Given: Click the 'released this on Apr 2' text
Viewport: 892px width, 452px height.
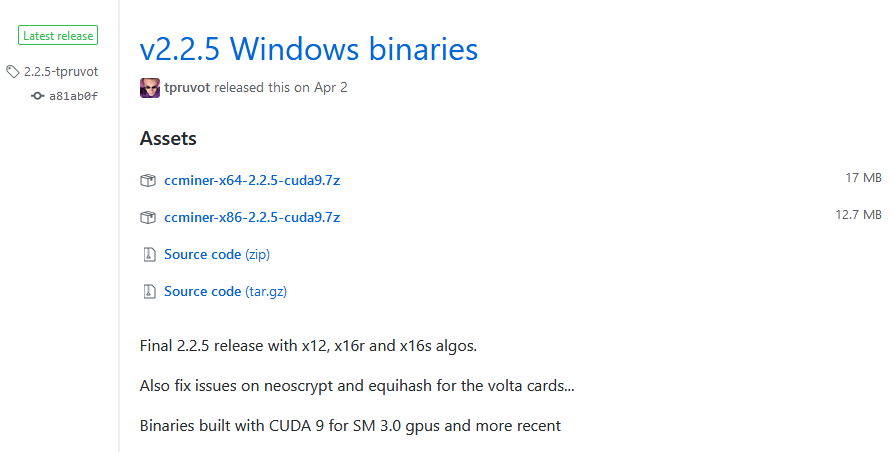Looking at the screenshot, I should click(280, 88).
